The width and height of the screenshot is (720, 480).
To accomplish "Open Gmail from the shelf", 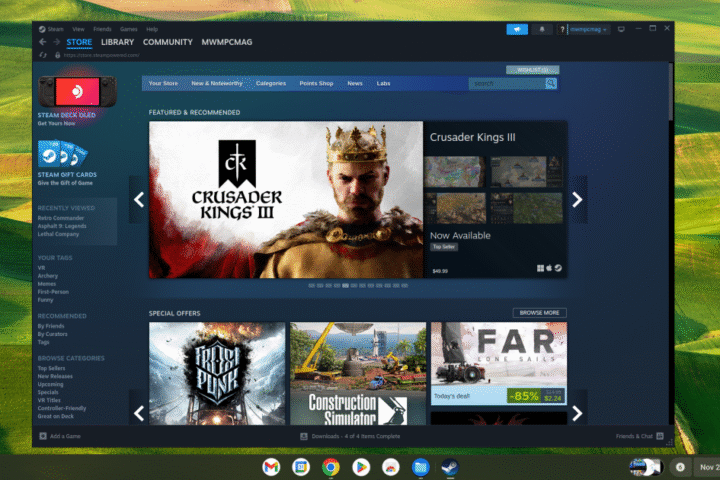I will [271, 467].
